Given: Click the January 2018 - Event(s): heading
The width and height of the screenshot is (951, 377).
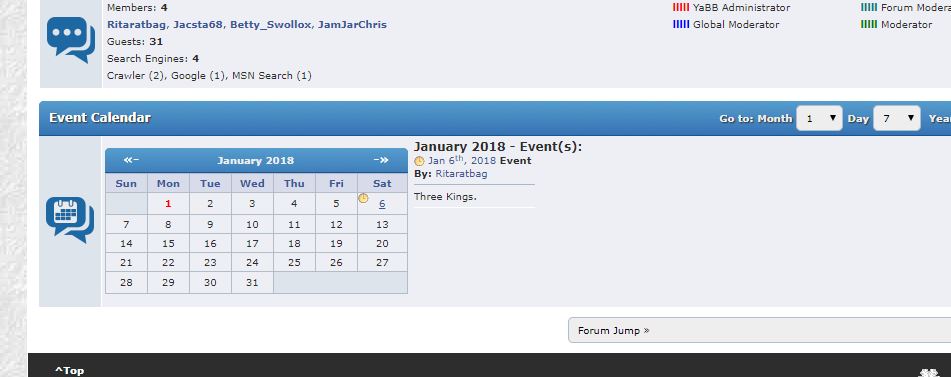Looking at the screenshot, I should click(497, 147).
